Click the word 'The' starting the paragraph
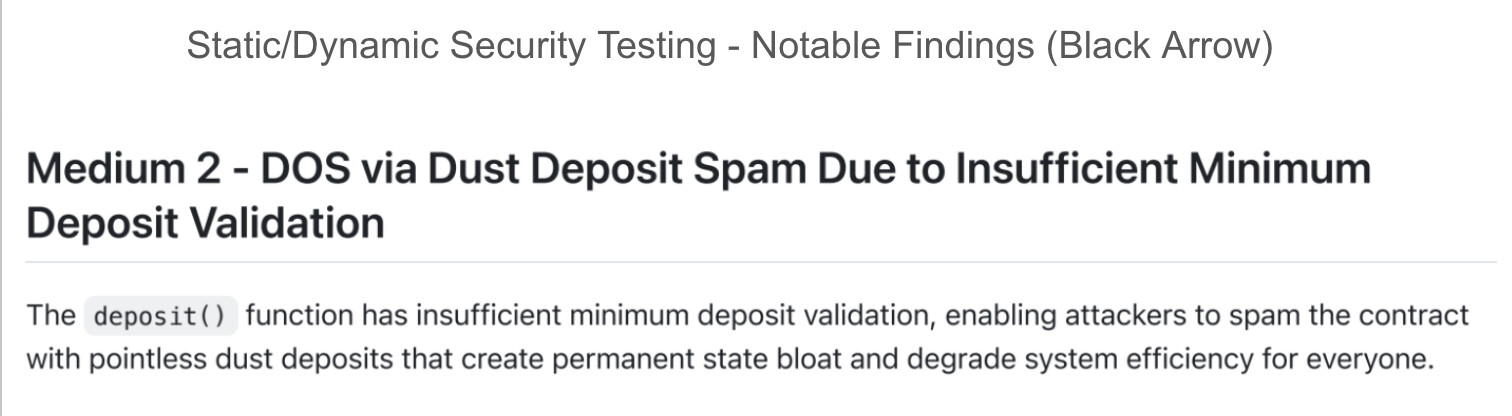The height and width of the screenshot is (416, 1512). 50,317
